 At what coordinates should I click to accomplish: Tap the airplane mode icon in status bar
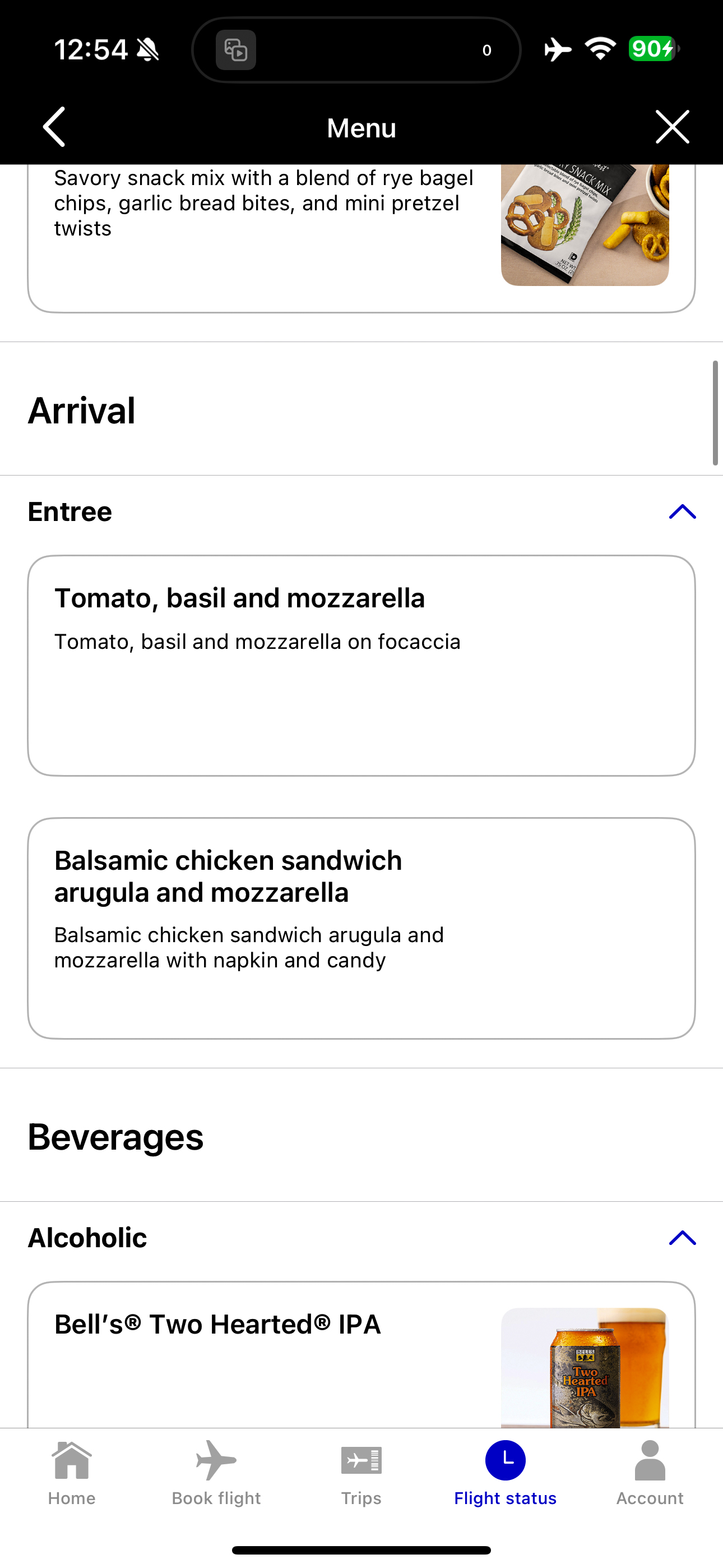click(x=558, y=49)
